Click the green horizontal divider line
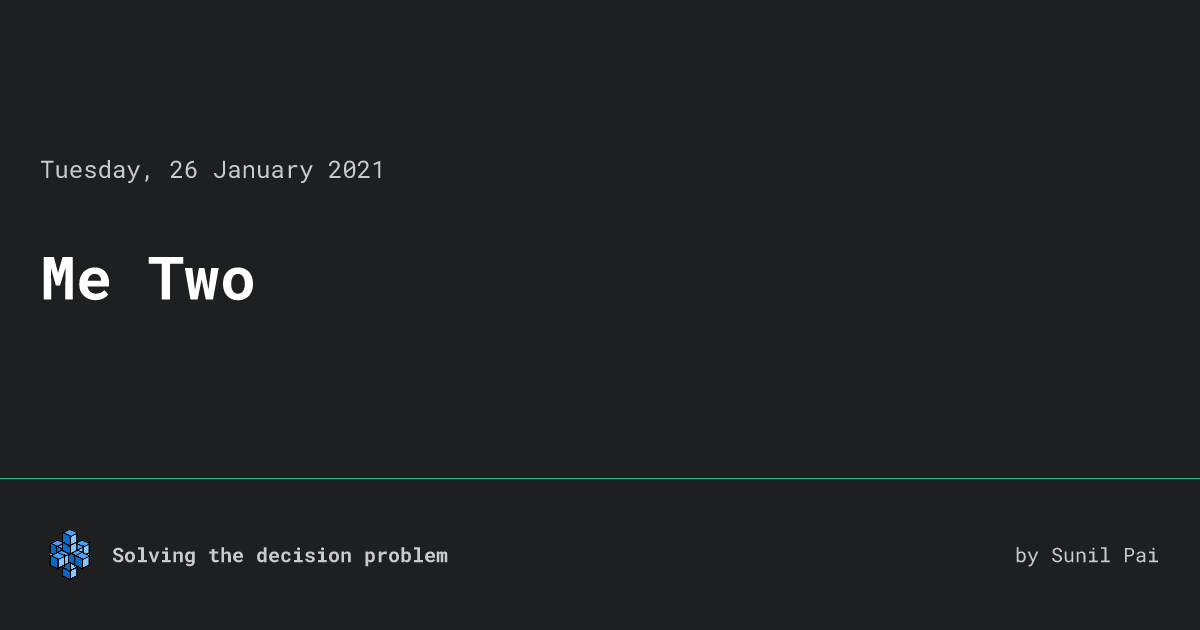The width and height of the screenshot is (1200, 630). pyautogui.click(x=600, y=479)
